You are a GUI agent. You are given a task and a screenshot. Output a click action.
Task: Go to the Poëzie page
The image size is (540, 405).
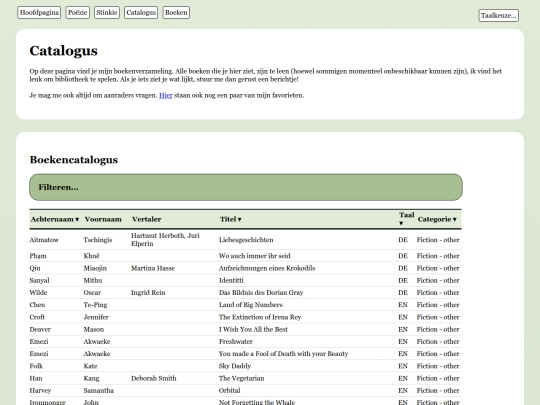pos(77,12)
